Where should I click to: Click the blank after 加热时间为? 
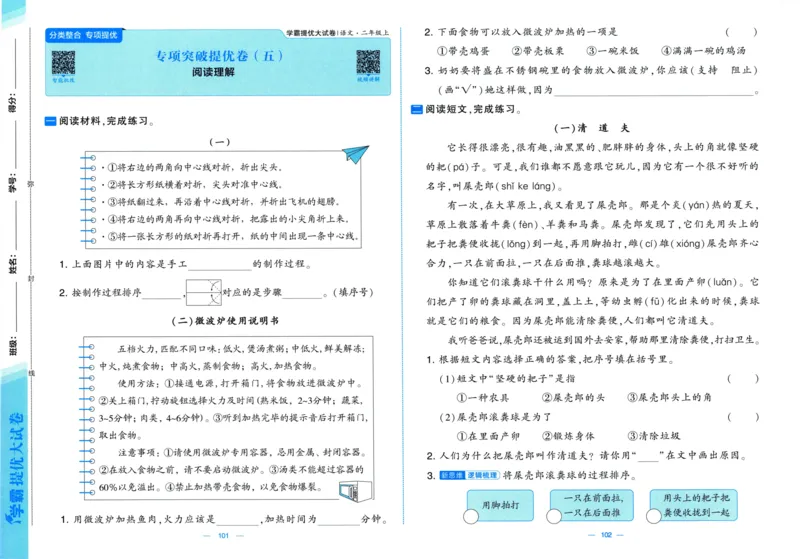coord(339,520)
